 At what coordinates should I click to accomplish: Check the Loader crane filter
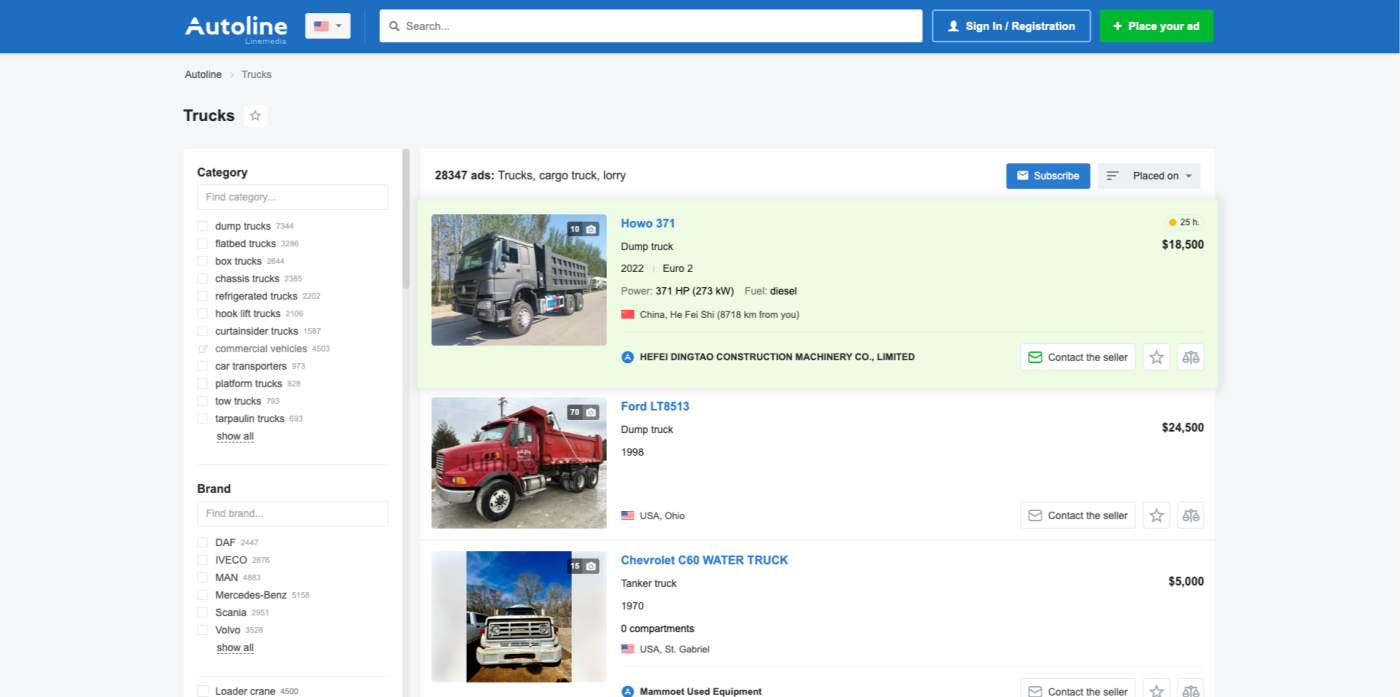(203, 691)
